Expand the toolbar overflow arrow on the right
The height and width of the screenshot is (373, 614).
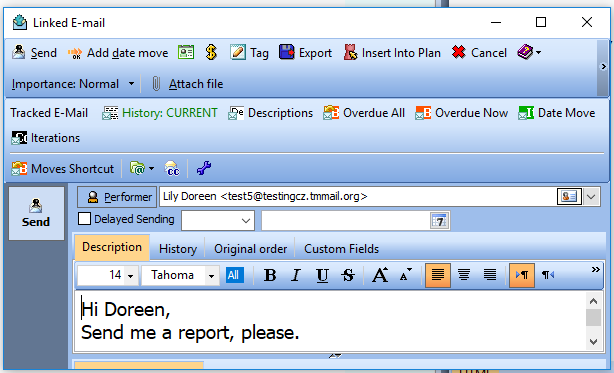pos(603,67)
